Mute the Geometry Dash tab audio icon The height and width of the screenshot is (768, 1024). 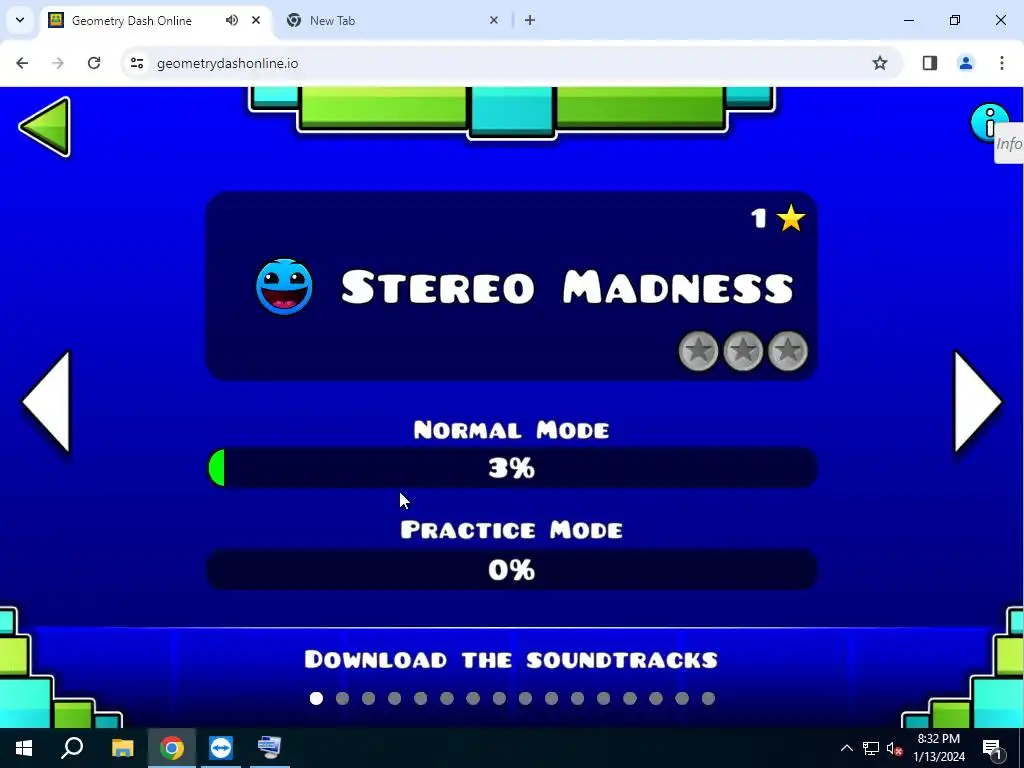pos(232,20)
